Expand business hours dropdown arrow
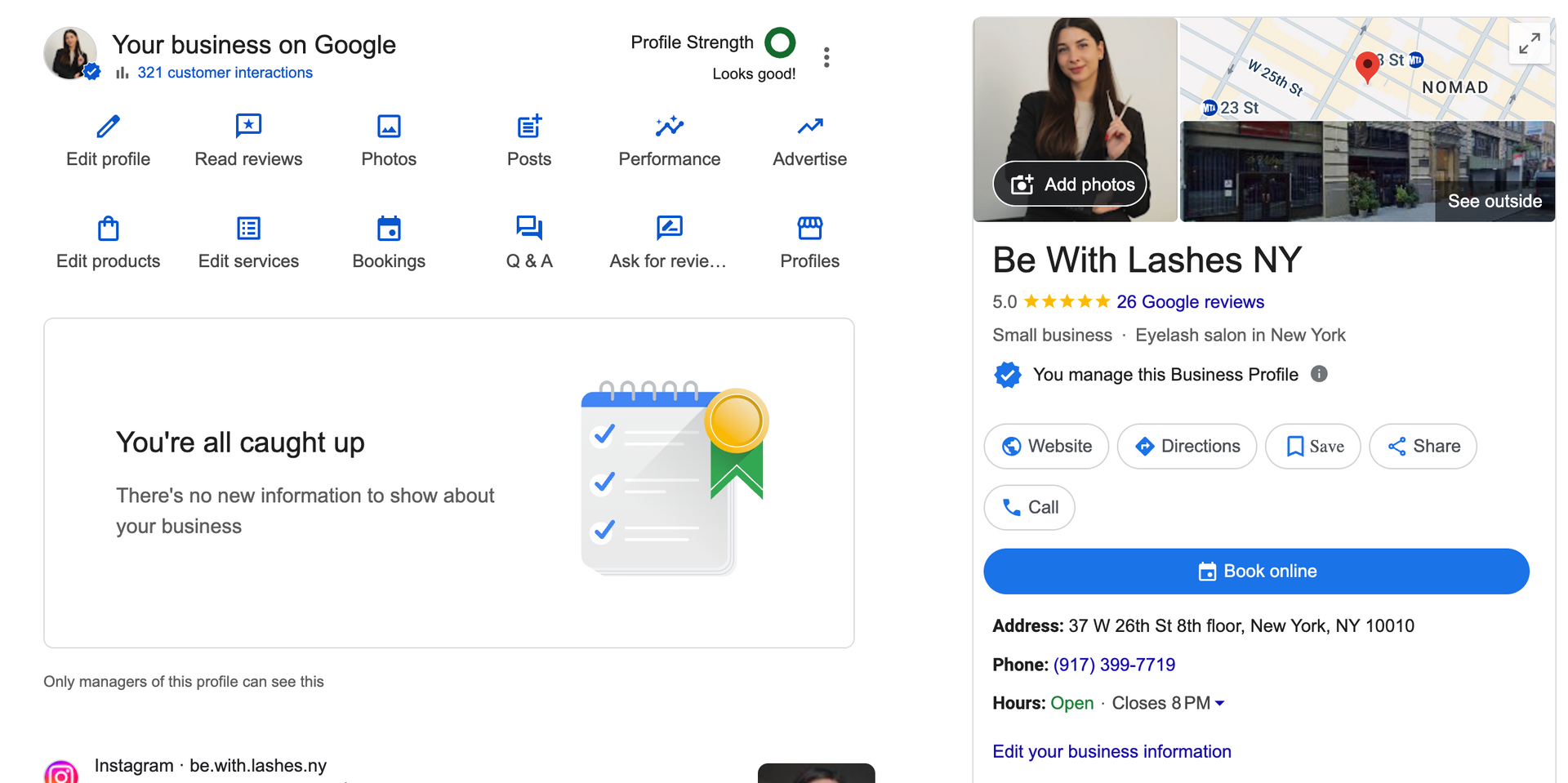This screenshot has height=783, width=1568. pos(1220,703)
